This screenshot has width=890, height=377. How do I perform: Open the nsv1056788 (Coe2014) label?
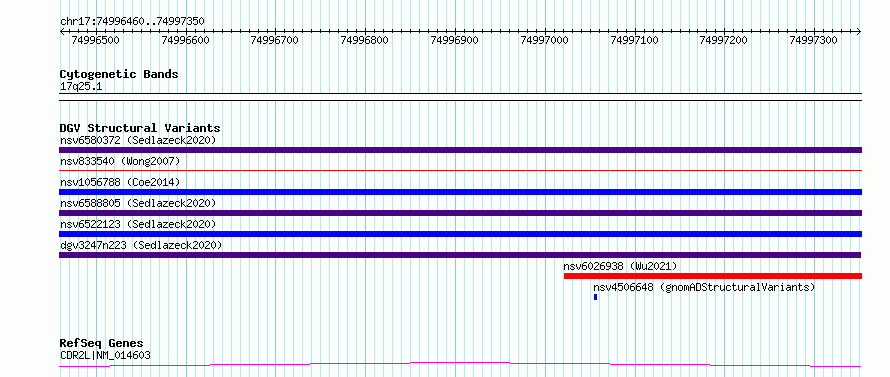(x=120, y=182)
